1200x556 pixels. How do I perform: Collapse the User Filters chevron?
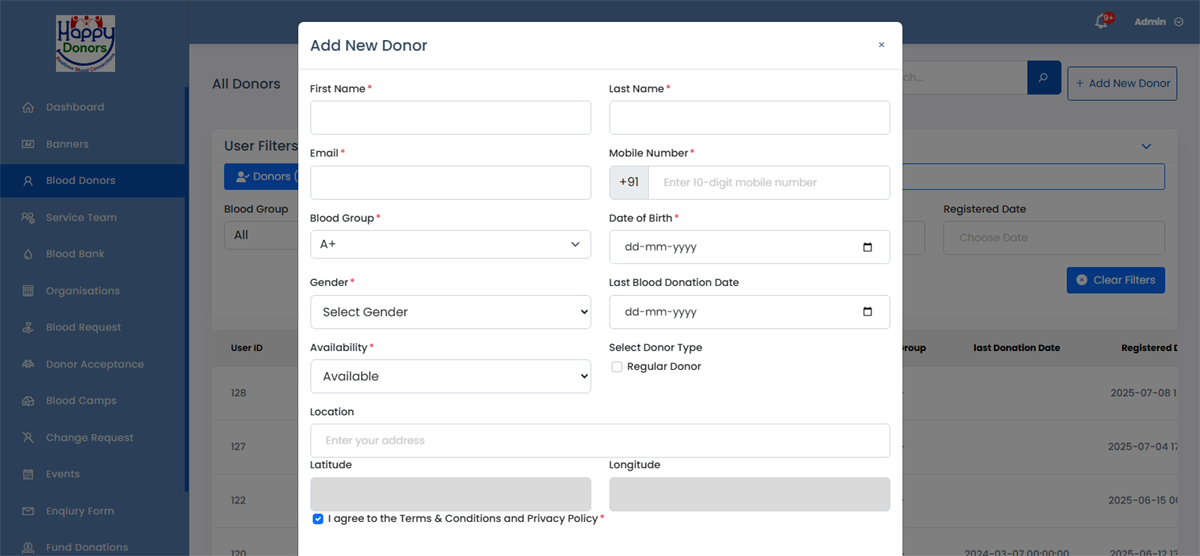tap(1146, 147)
